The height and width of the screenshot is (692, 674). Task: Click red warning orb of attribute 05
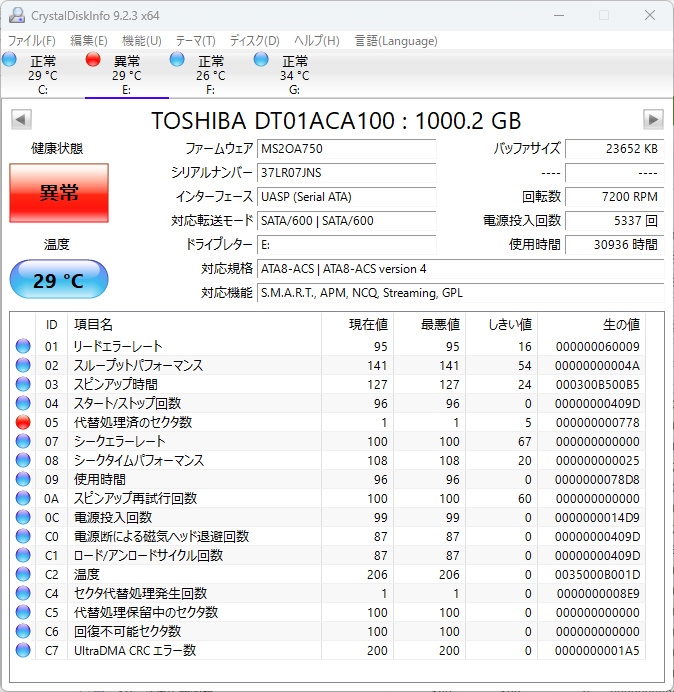coord(23,422)
